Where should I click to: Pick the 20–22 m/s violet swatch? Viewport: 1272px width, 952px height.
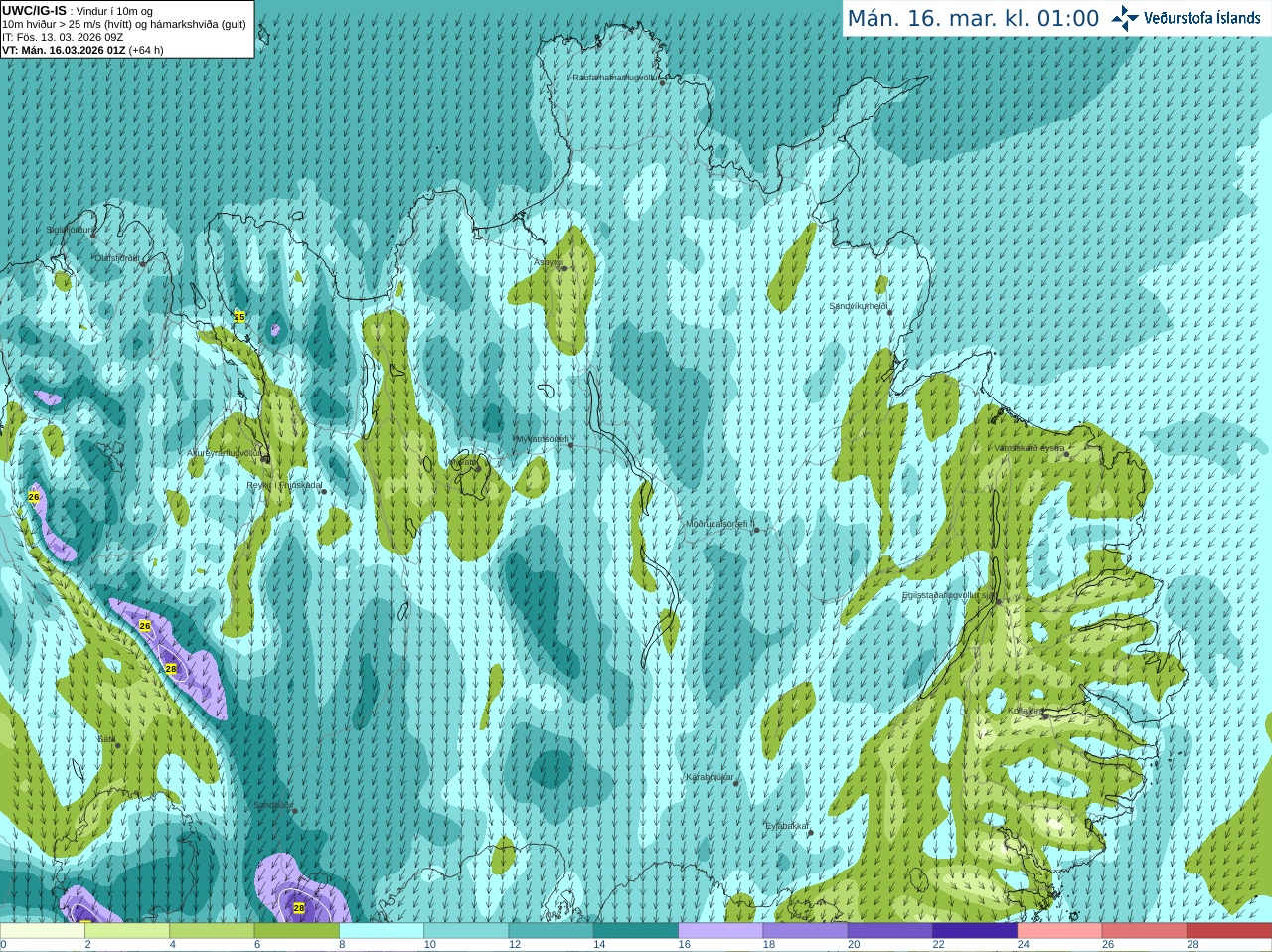pyautogui.click(x=890, y=931)
